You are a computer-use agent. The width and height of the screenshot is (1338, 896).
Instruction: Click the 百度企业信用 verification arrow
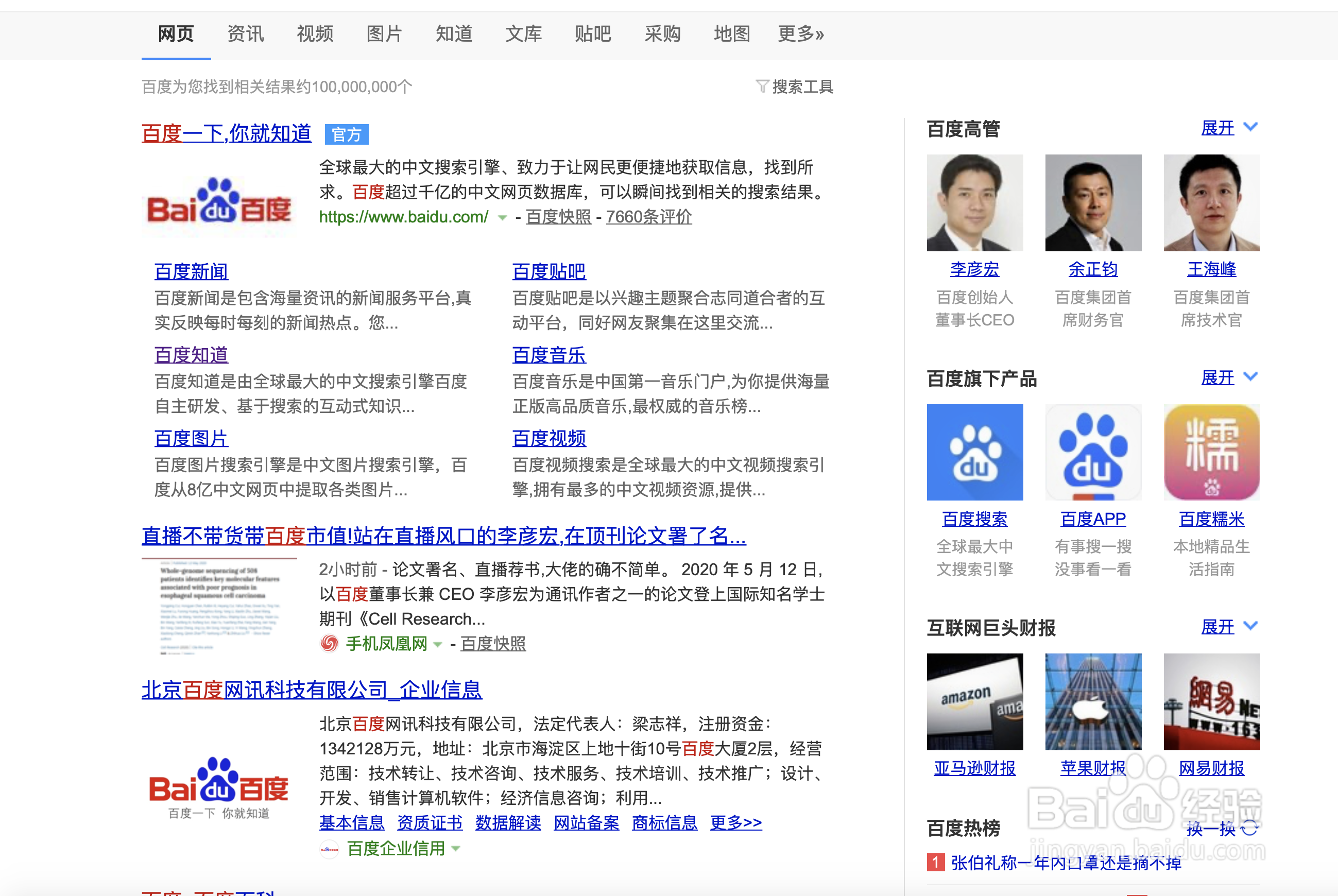pos(454,849)
